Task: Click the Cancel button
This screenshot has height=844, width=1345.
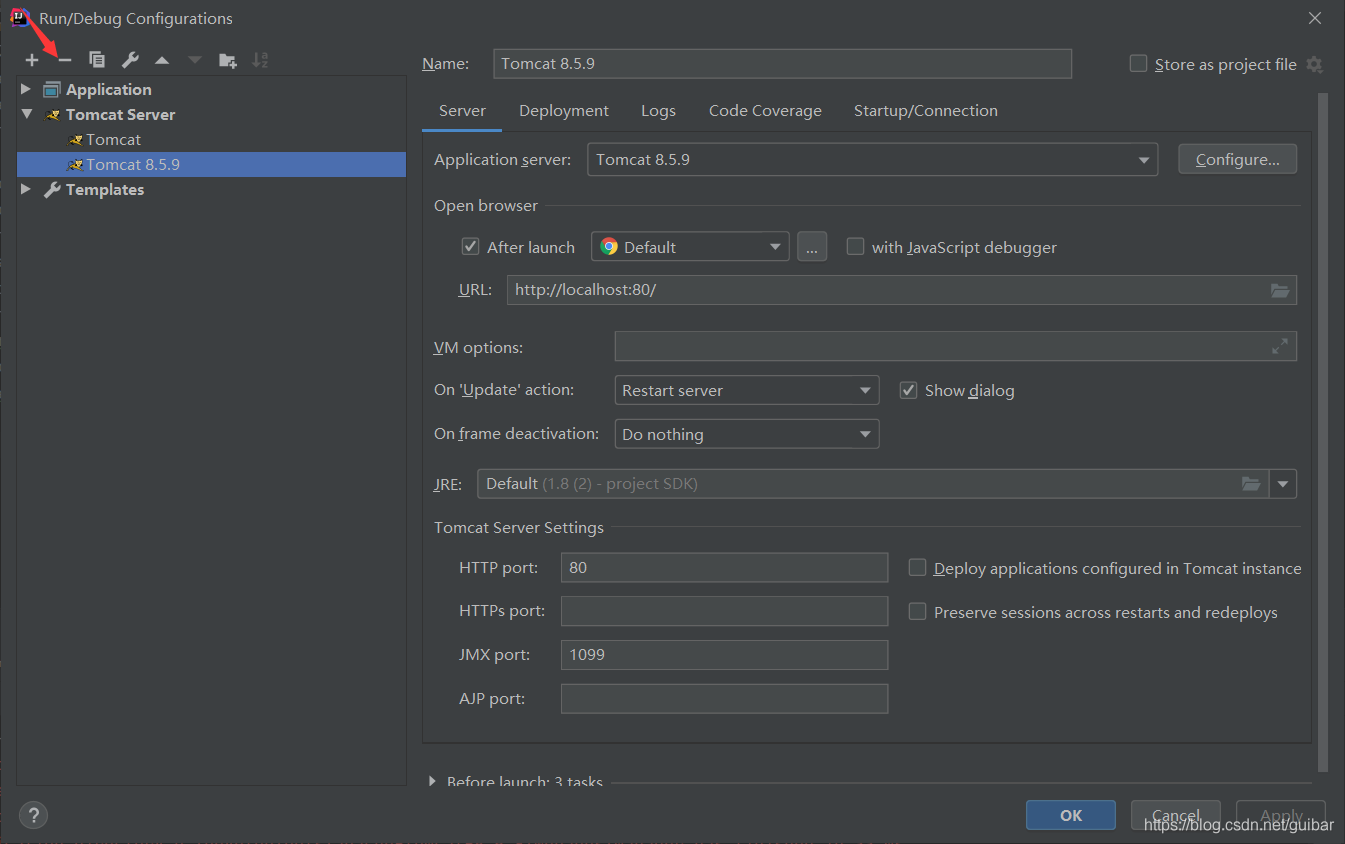Action: [x=1176, y=815]
